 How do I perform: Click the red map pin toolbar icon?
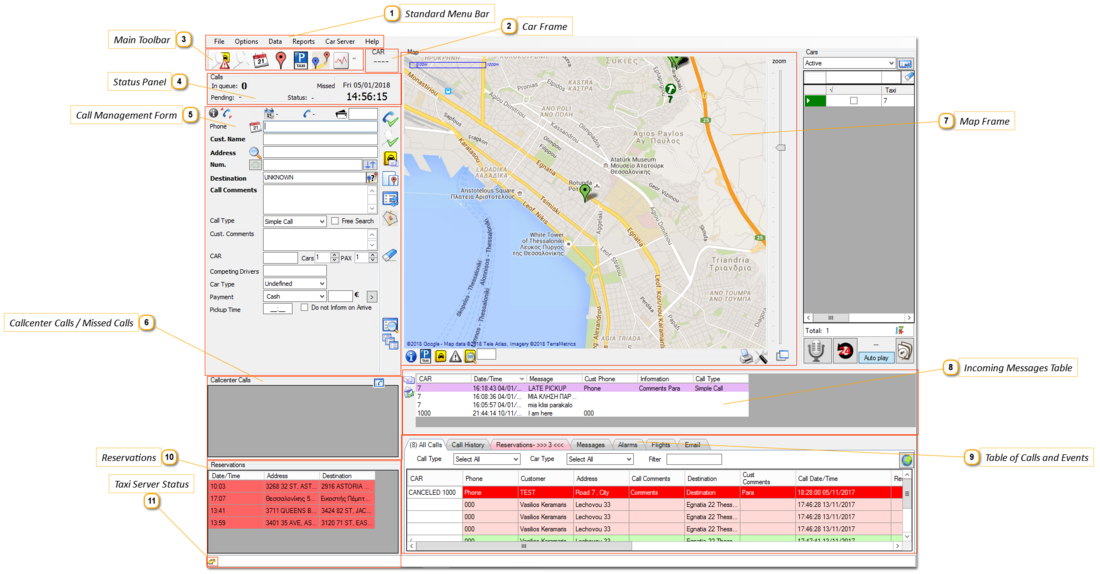coord(281,60)
